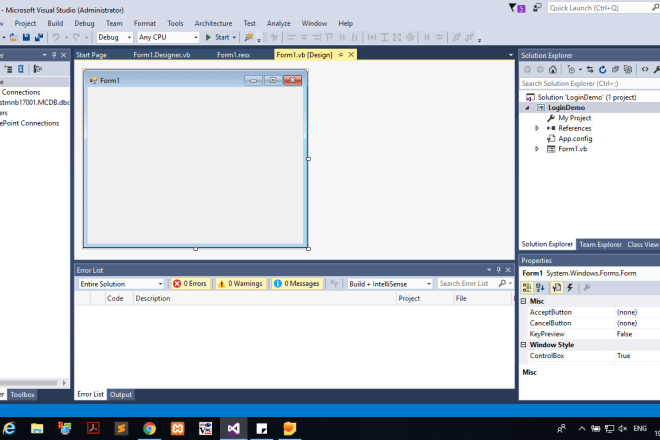The height and width of the screenshot is (440, 660).
Task: Click the Undo arrow icon
Action: point(56,37)
